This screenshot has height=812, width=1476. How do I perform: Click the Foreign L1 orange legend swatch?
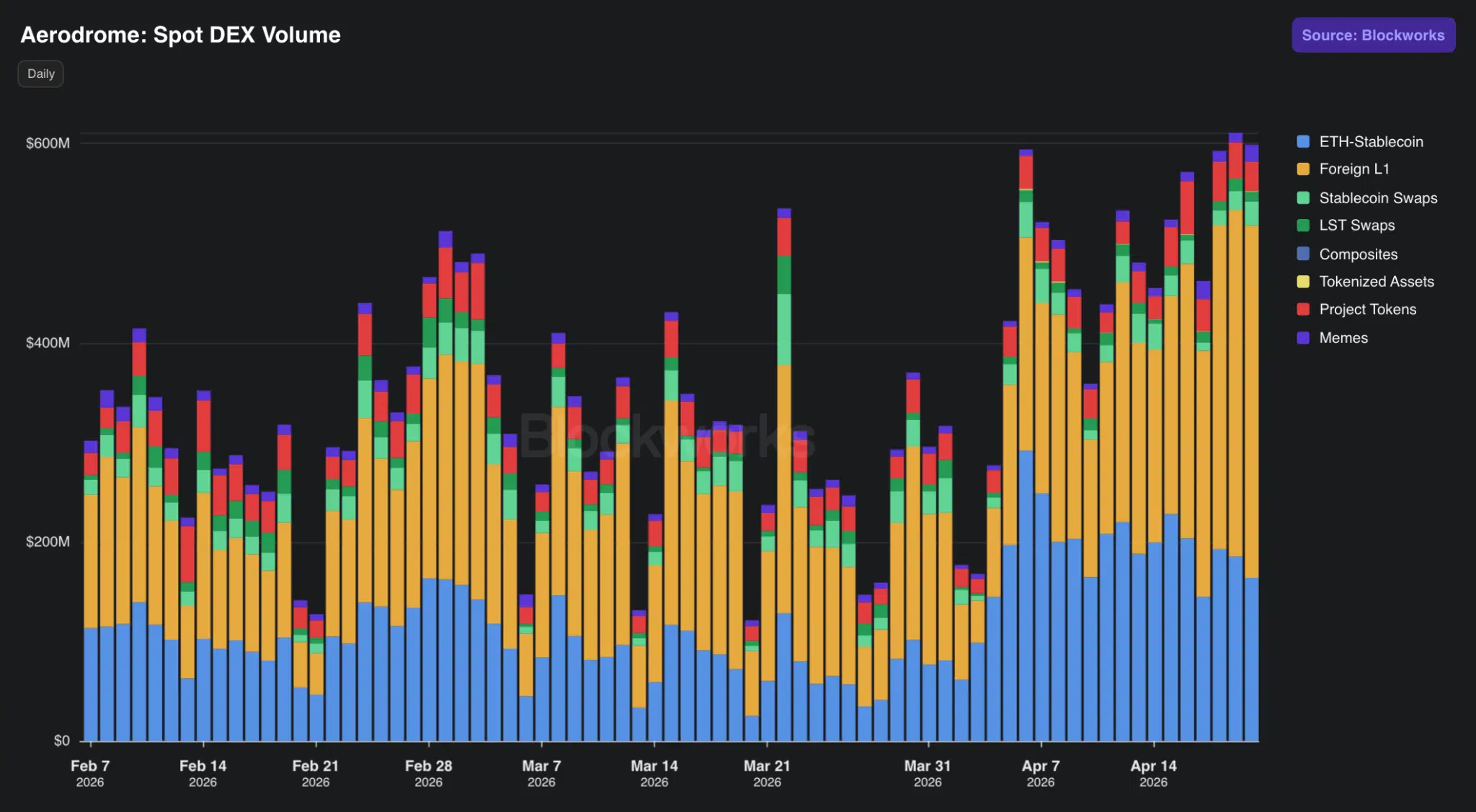(1303, 169)
